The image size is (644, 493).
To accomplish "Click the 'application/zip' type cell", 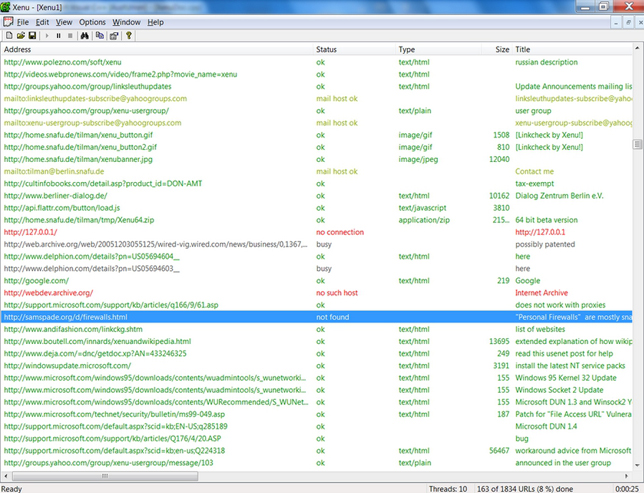I will coord(424,220).
